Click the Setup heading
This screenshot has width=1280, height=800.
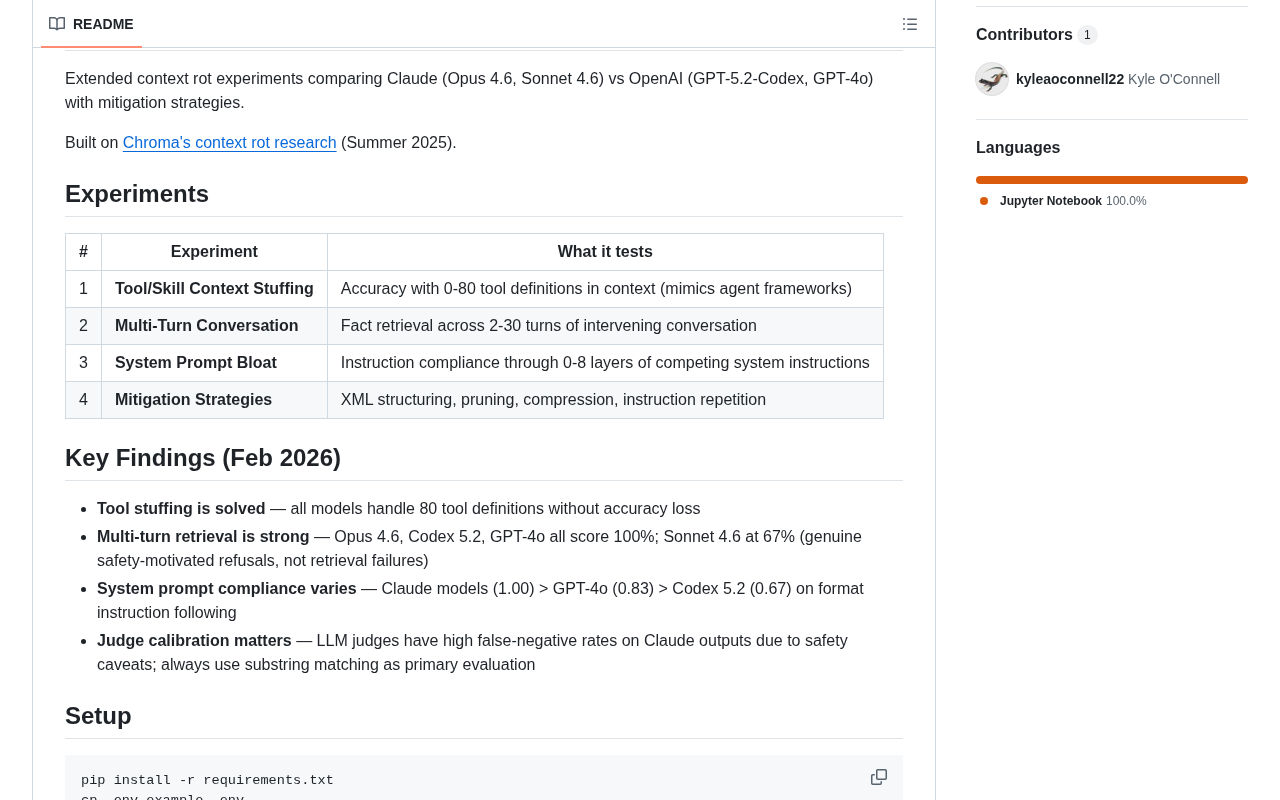click(98, 716)
